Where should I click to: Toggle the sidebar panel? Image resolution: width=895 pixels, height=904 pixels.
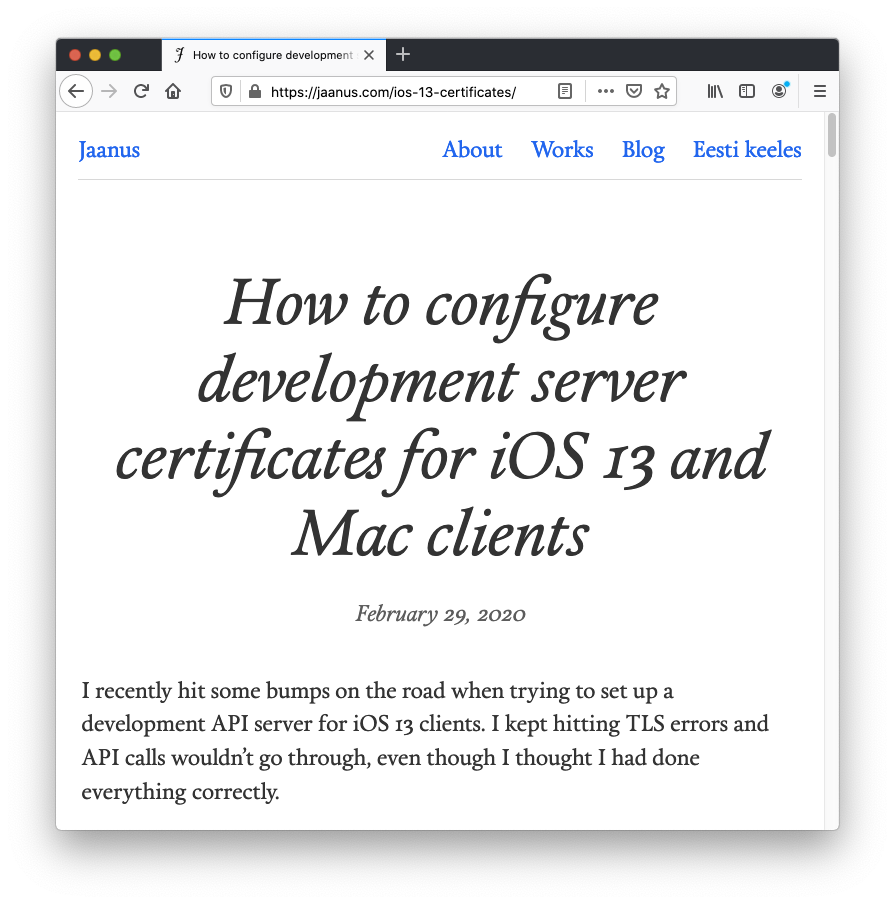pos(747,91)
